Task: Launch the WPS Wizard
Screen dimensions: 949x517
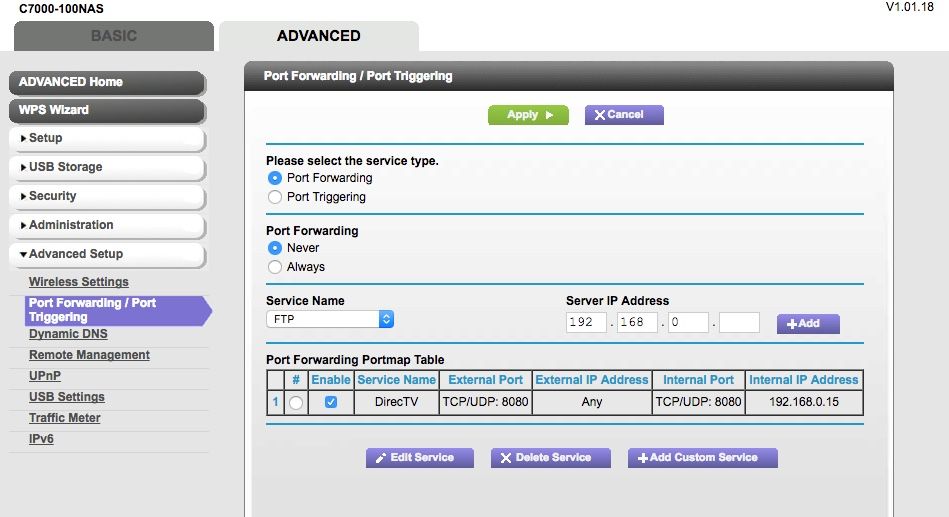Action: click(x=107, y=110)
